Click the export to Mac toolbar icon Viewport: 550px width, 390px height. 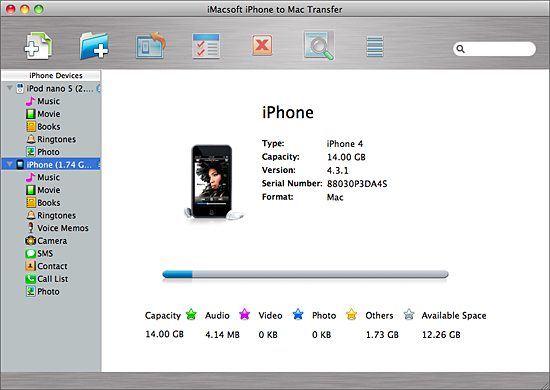point(150,45)
